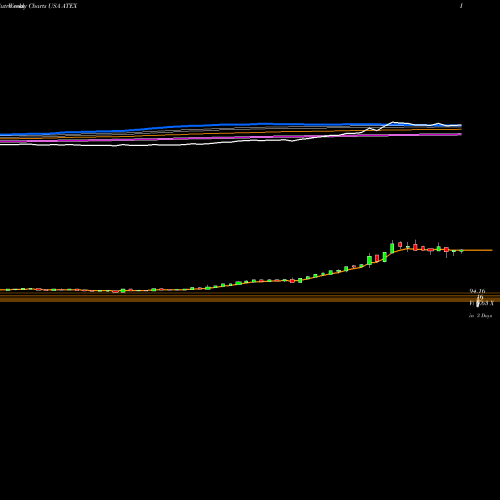Image resolution: width=500 pixels, height=500 pixels.
Task: Click the orange line extension past the last candle
Action: pyautogui.click(x=478, y=250)
